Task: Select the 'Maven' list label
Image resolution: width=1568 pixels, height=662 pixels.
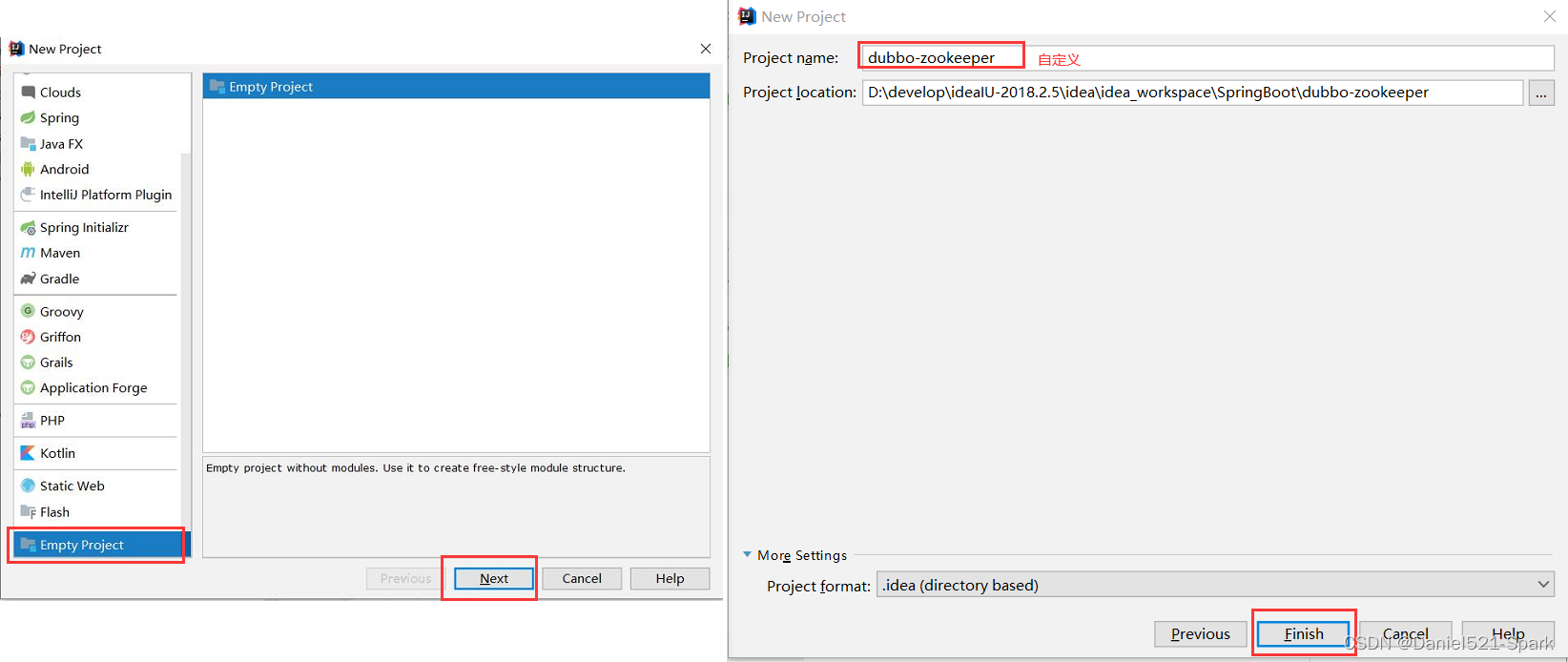Action: pyautogui.click(x=60, y=253)
